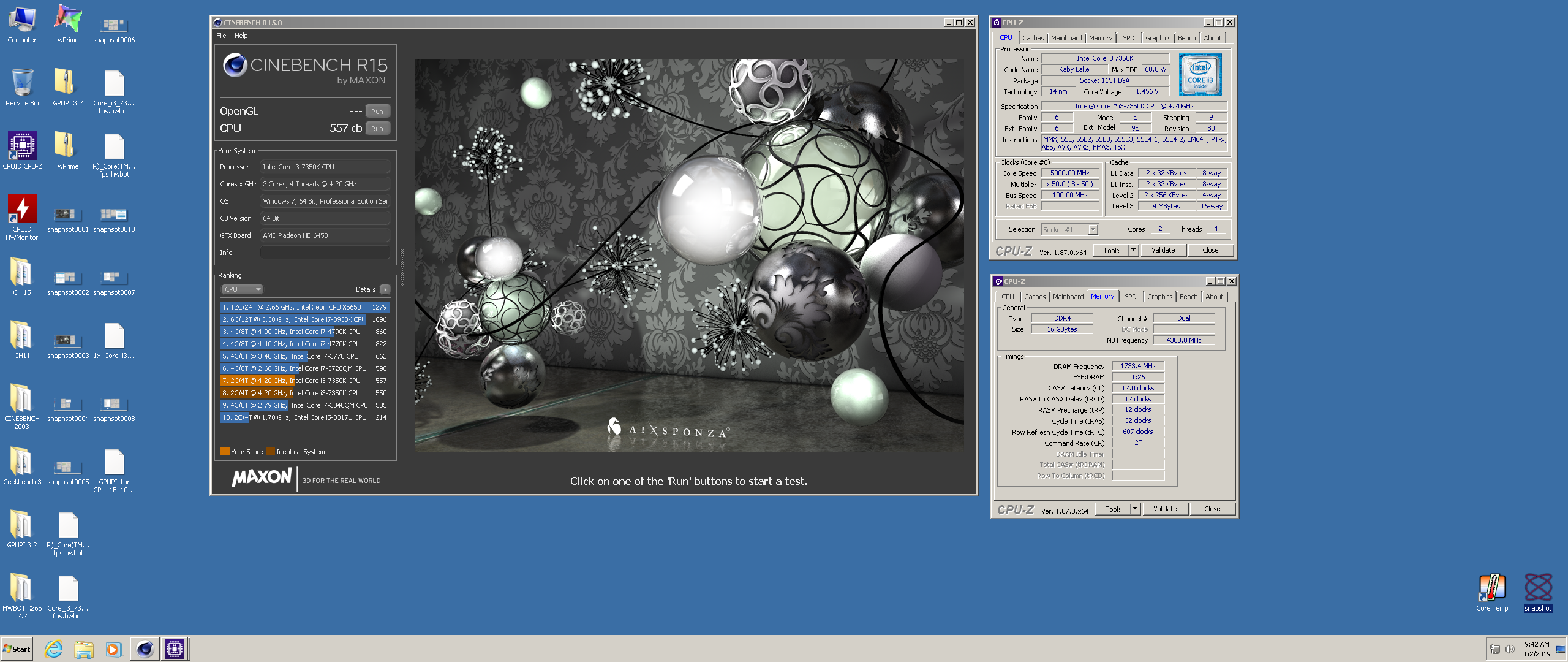Open Internet Explorer from the taskbar
The height and width of the screenshot is (662, 1568).
(54, 649)
